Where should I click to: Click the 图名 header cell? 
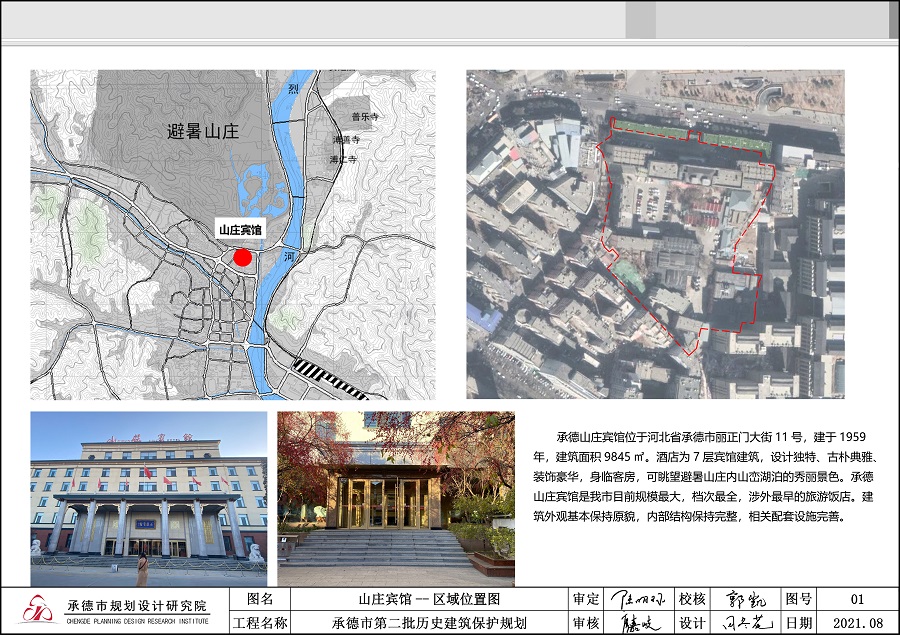point(259,600)
